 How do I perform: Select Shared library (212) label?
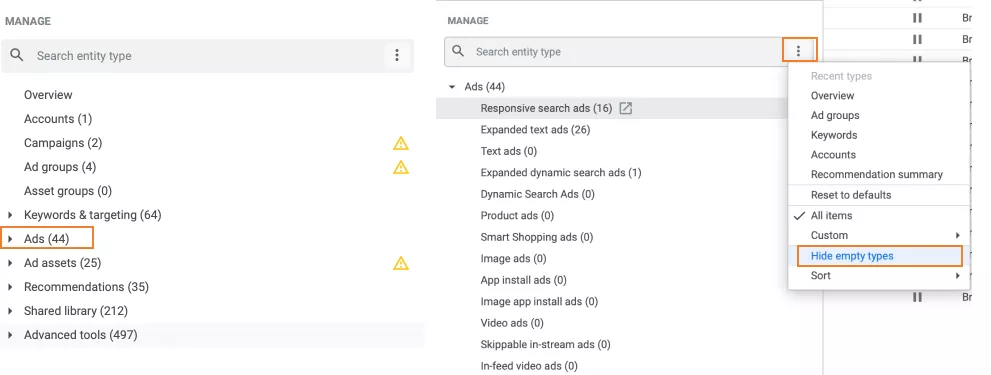76,311
